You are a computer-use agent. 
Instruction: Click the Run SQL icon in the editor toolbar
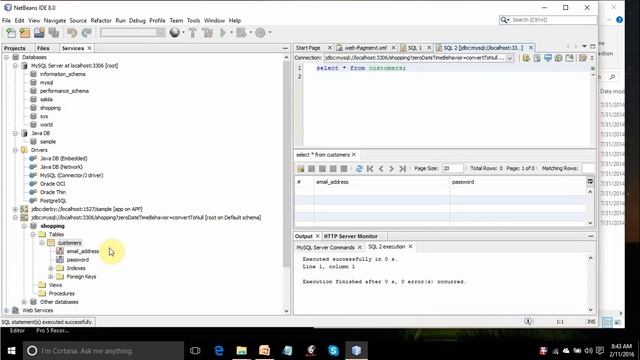pos(526,58)
